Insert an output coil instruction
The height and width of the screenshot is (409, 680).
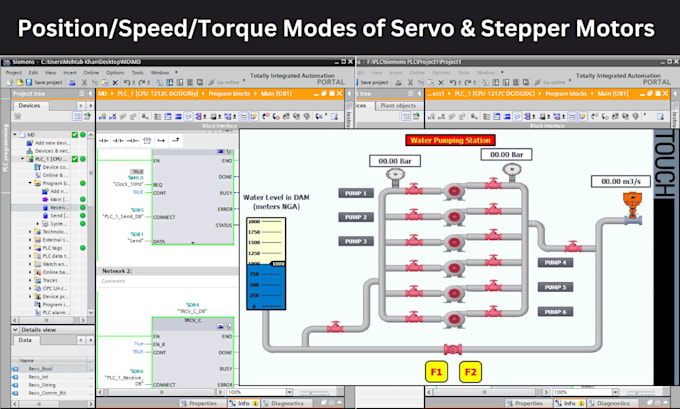pos(132,141)
